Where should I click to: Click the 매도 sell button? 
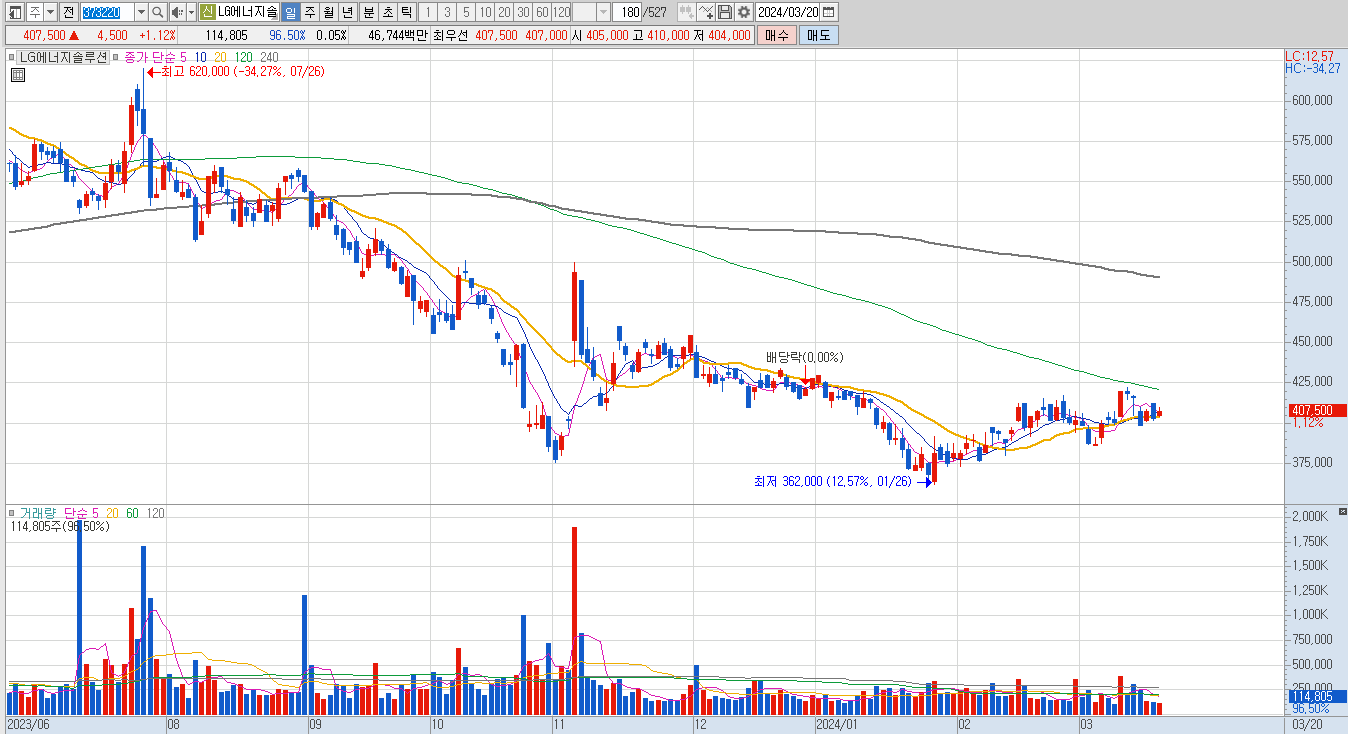pyautogui.click(x=818, y=35)
